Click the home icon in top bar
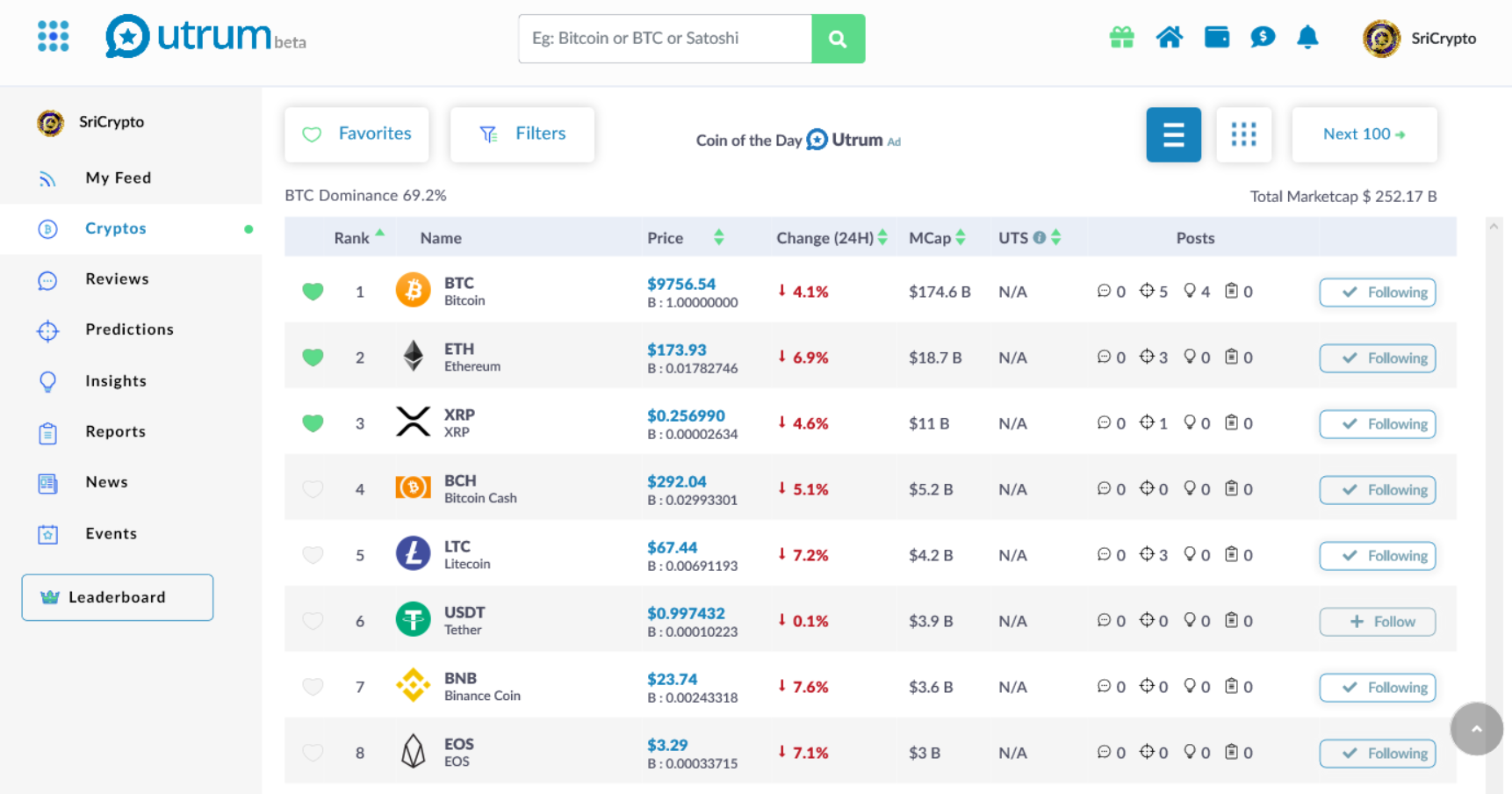This screenshot has width=1512, height=794. click(x=1170, y=37)
